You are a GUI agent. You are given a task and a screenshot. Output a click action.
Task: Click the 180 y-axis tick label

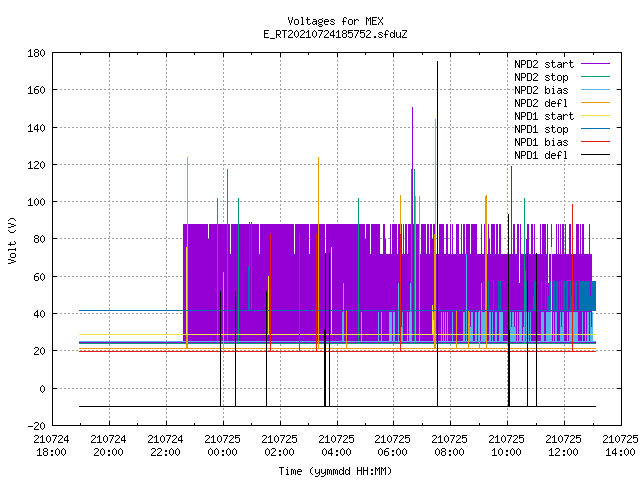point(36,53)
